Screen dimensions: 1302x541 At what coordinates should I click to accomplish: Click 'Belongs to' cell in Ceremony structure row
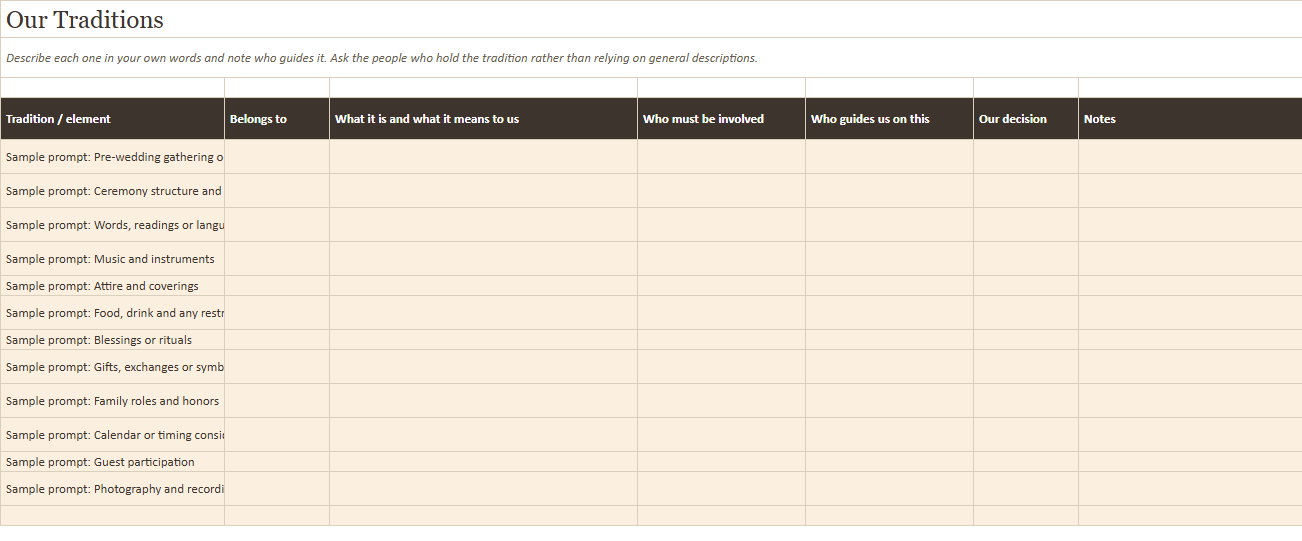coord(277,191)
